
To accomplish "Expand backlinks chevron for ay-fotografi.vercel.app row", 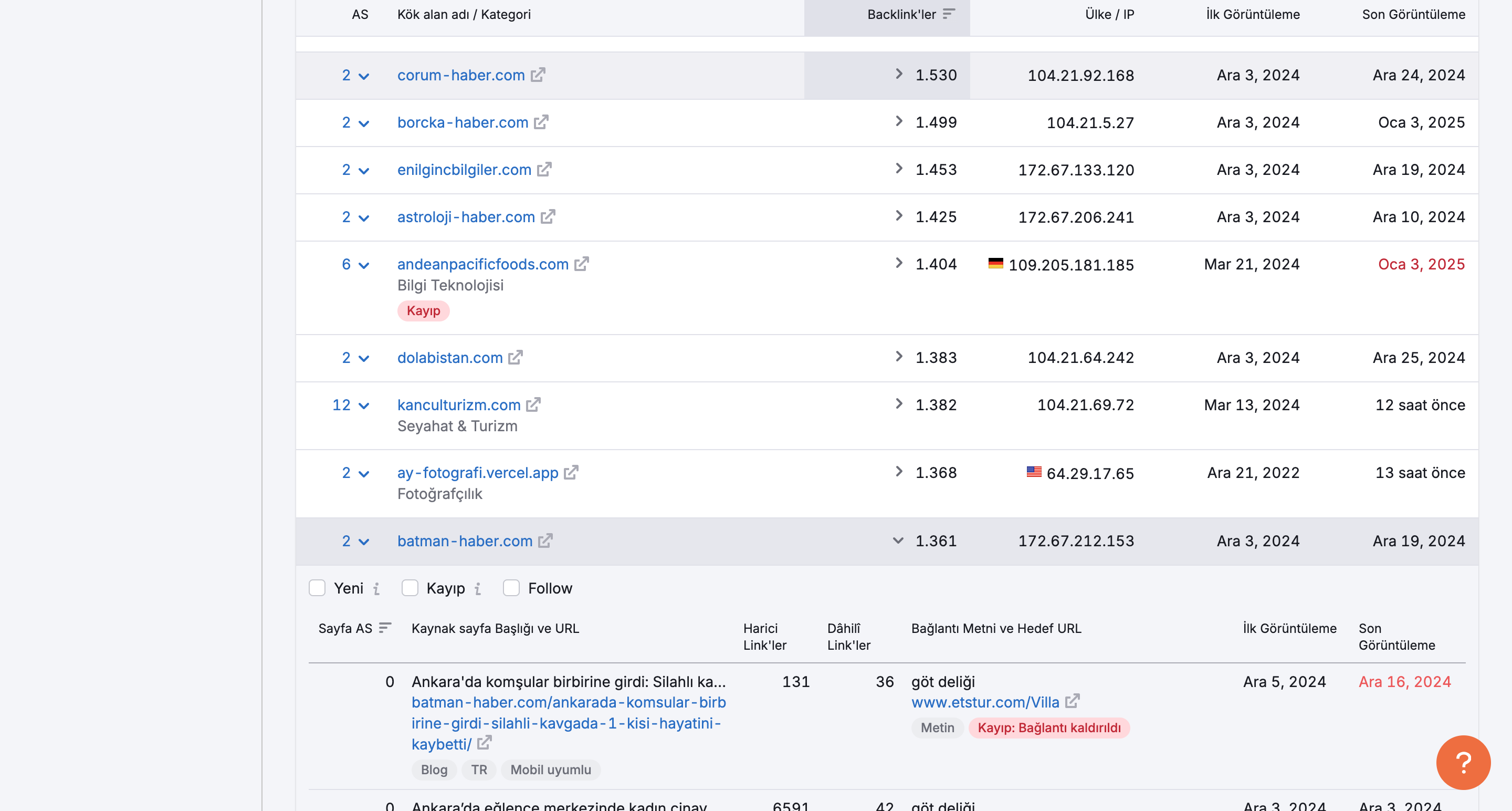I will [899, 471].
